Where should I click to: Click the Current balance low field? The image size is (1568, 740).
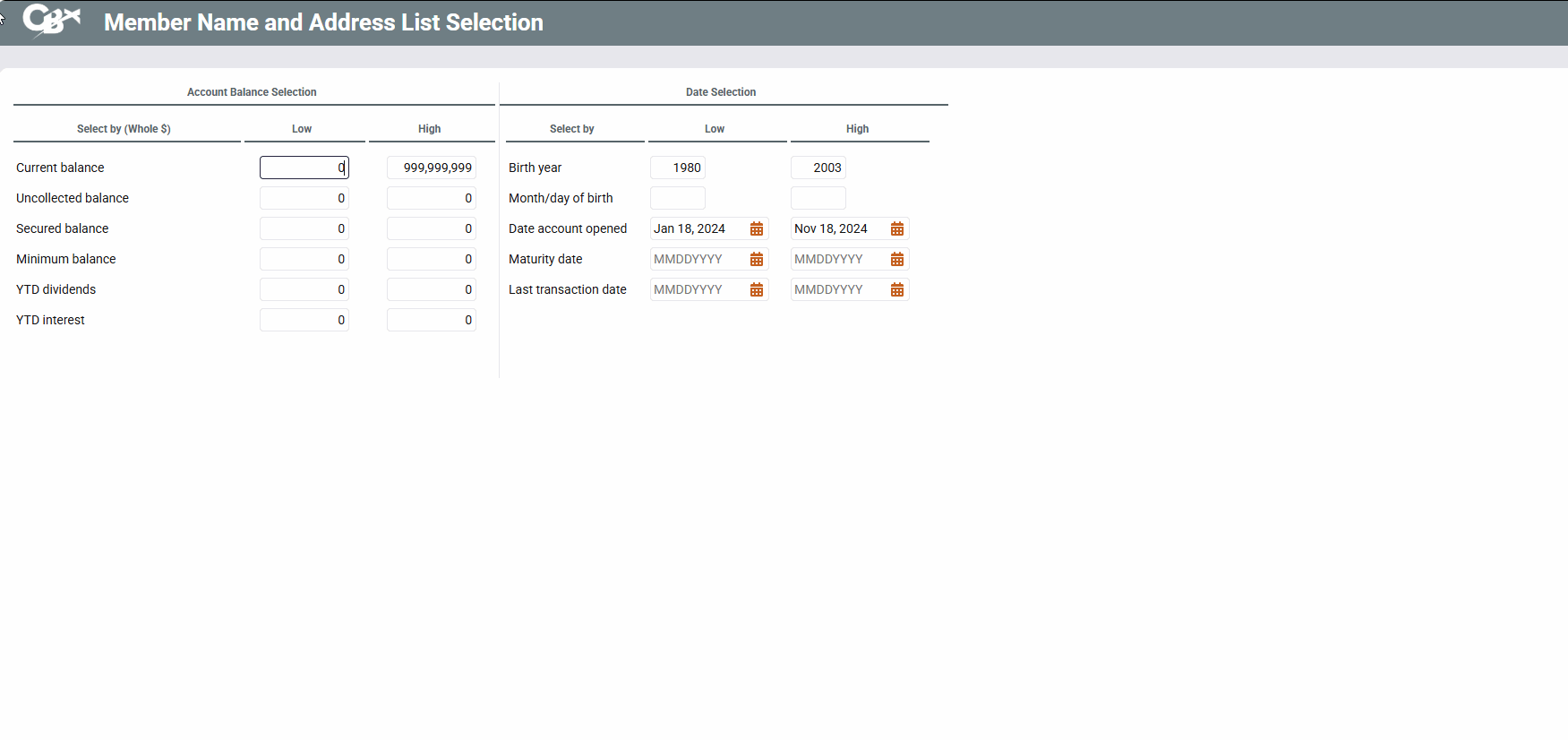[x=304, y=168]
